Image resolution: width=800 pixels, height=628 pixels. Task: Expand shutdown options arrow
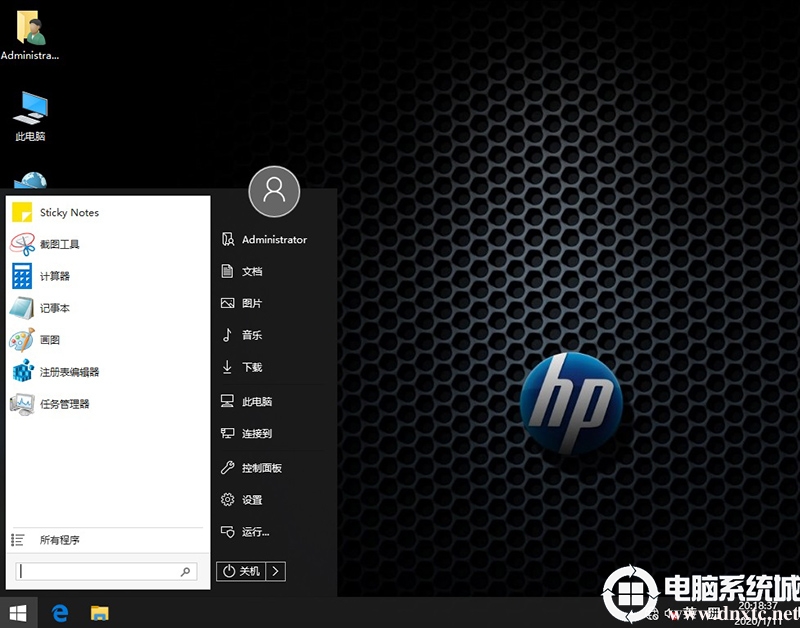coord(276,571)
